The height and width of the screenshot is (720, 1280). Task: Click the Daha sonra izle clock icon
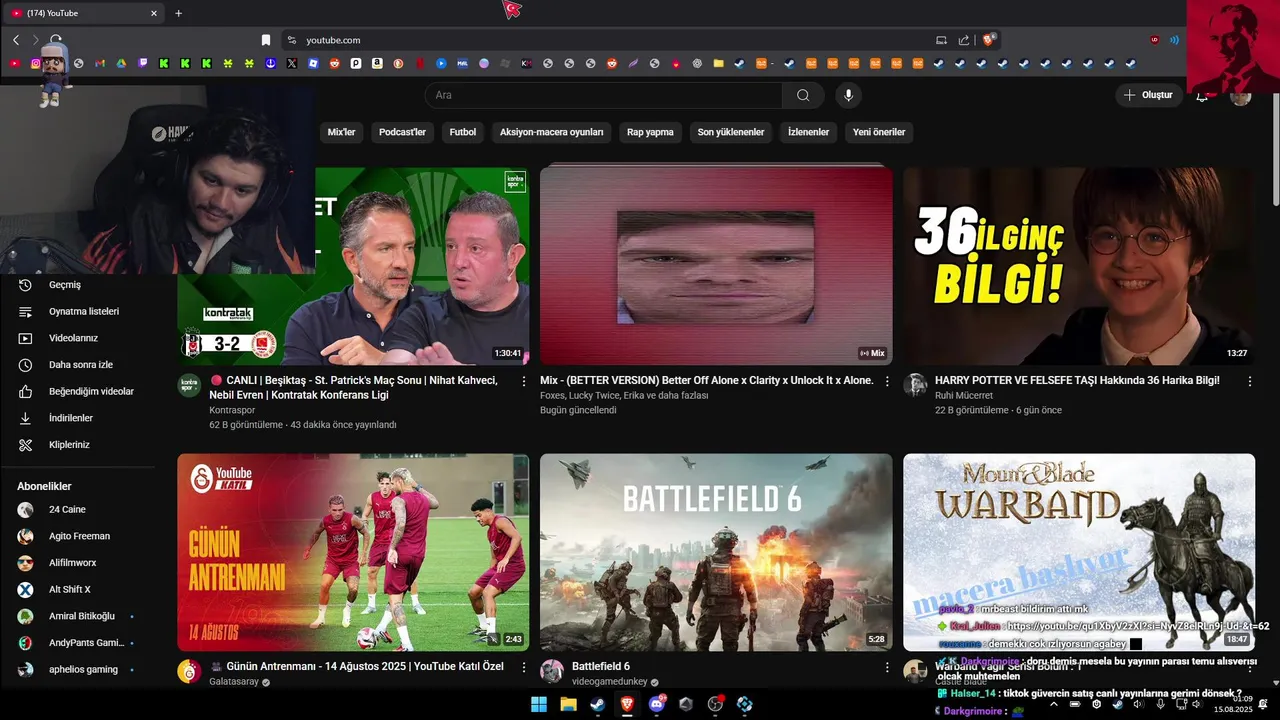[x=25, y=365]
